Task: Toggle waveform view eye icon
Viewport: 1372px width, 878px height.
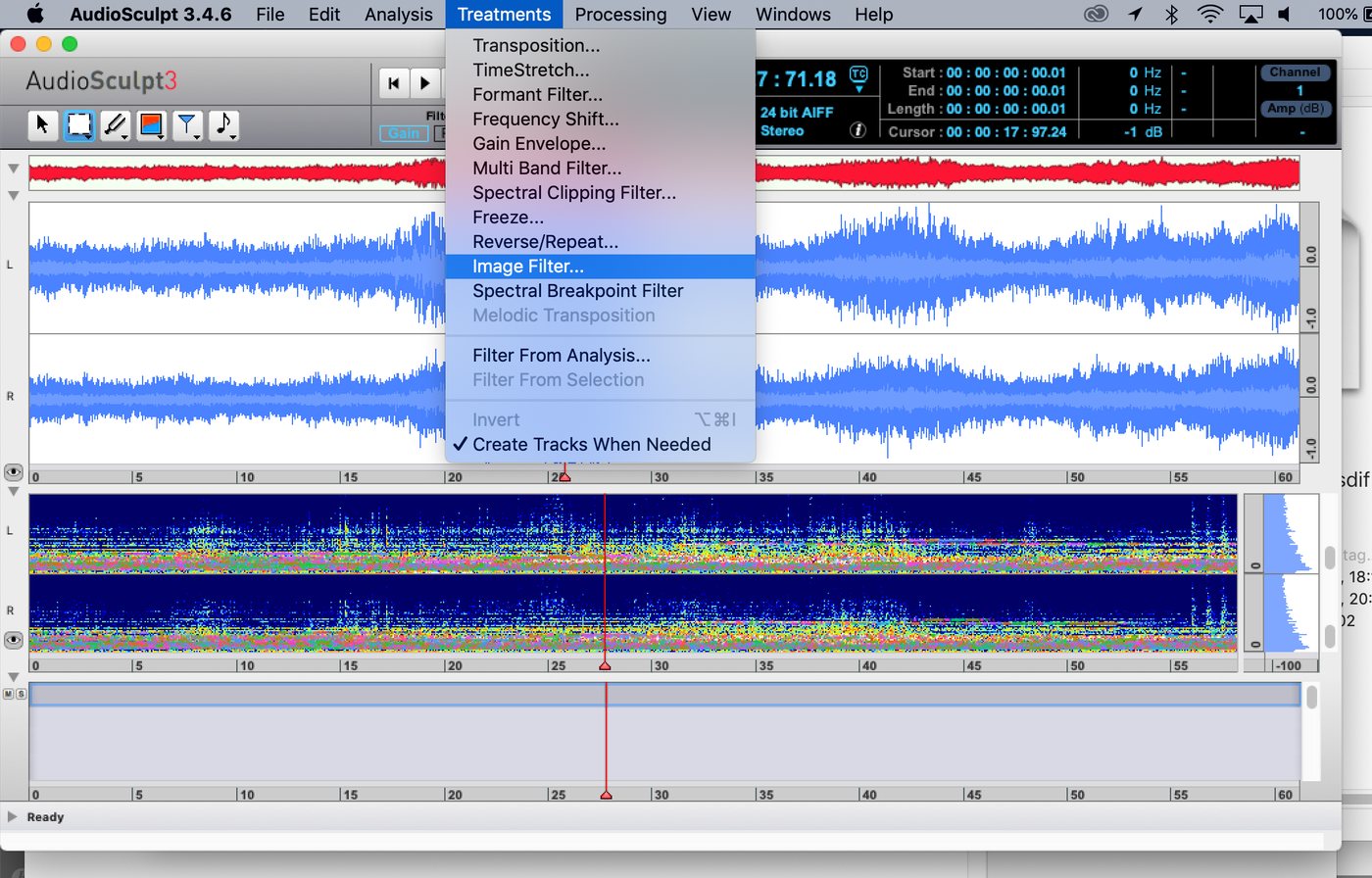Action: coord(14,472)
